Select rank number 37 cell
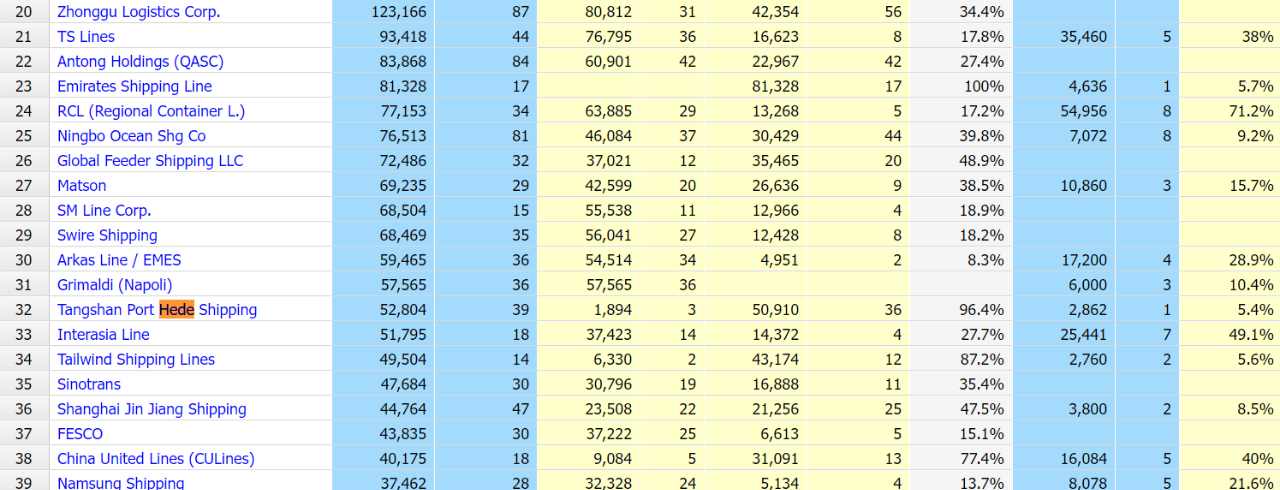 coord(24,434)
